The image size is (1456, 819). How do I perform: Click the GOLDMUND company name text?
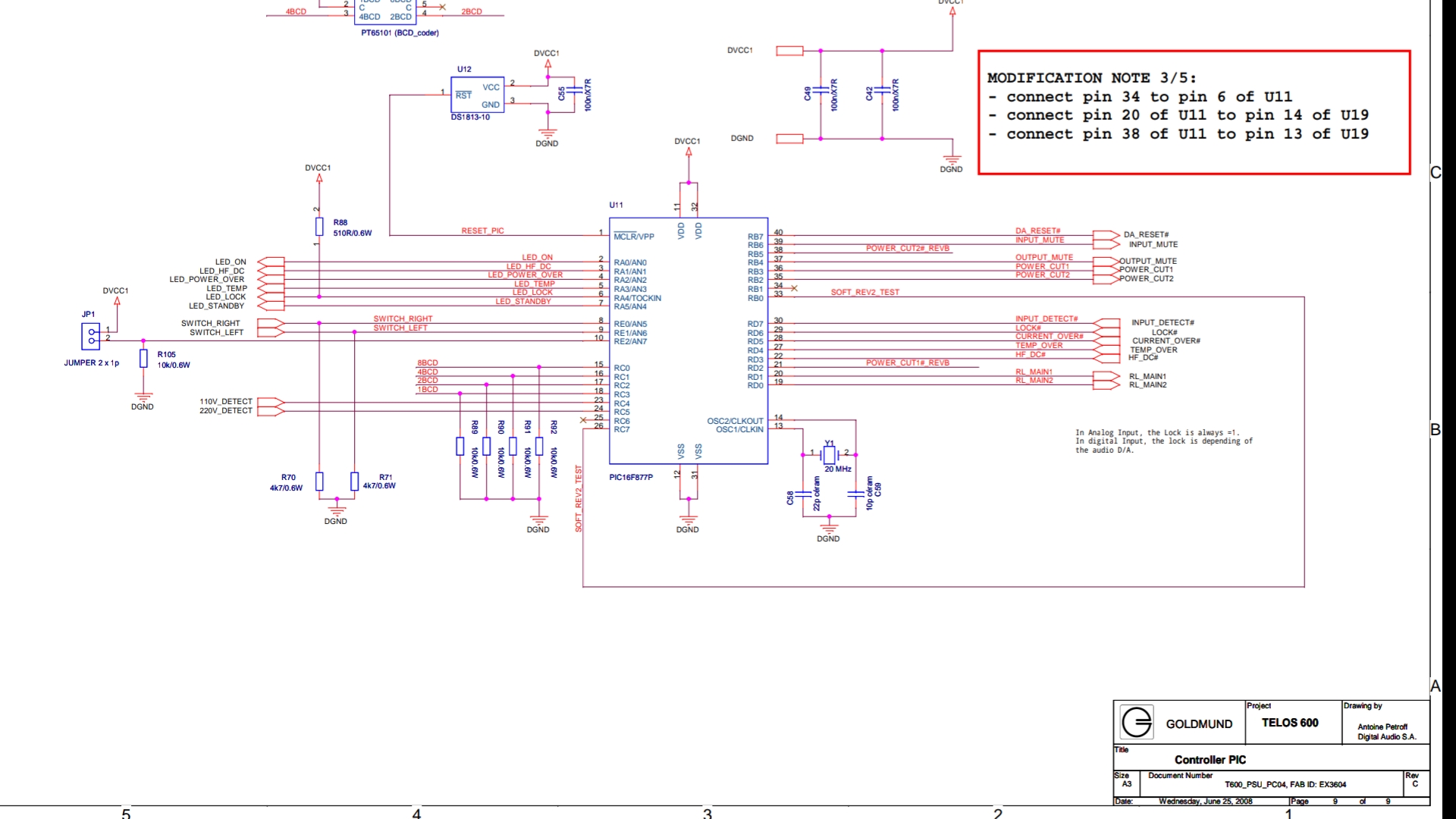point(1199,724)
